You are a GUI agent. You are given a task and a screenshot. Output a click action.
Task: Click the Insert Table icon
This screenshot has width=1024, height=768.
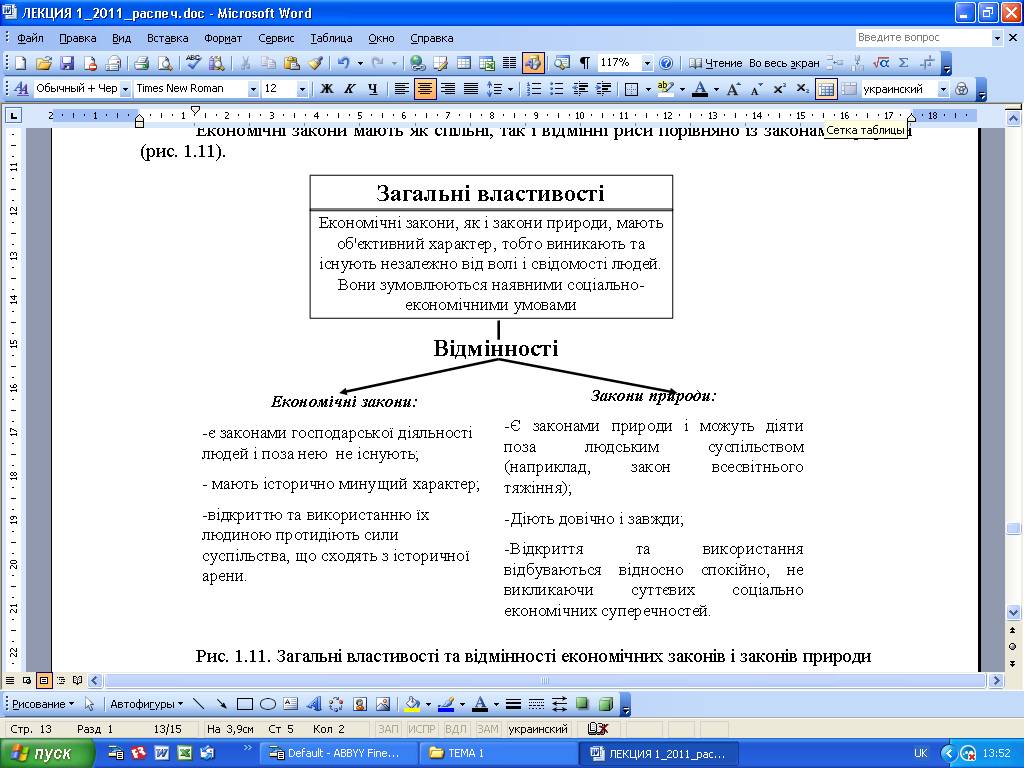(464, 63)
